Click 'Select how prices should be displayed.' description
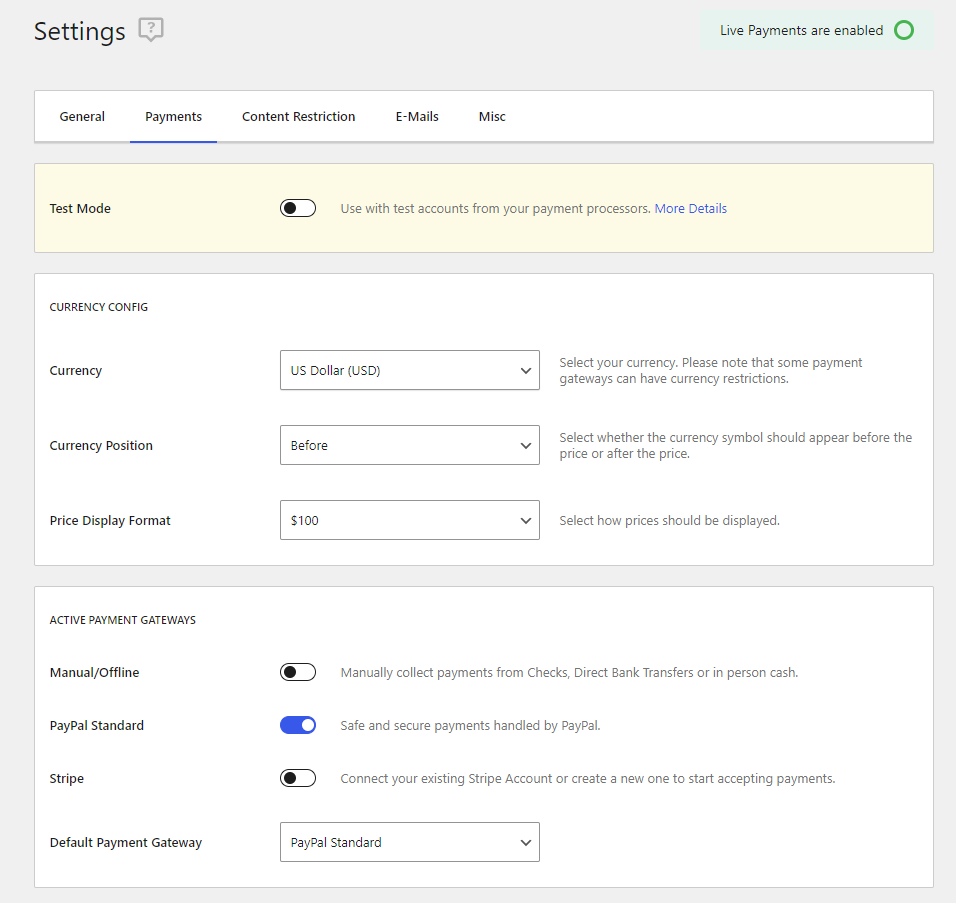Image resolution: width=956 pixels, height=903 pixels. point(669,521)
